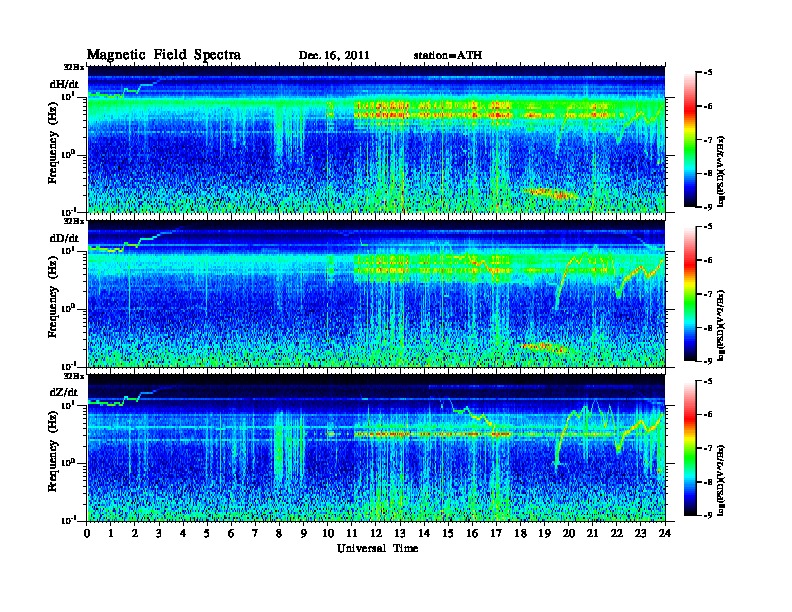The width and height of the screenshot is (792, 612).
Task: Click hour tick label "20" on time axis
Action: (569, 533)
